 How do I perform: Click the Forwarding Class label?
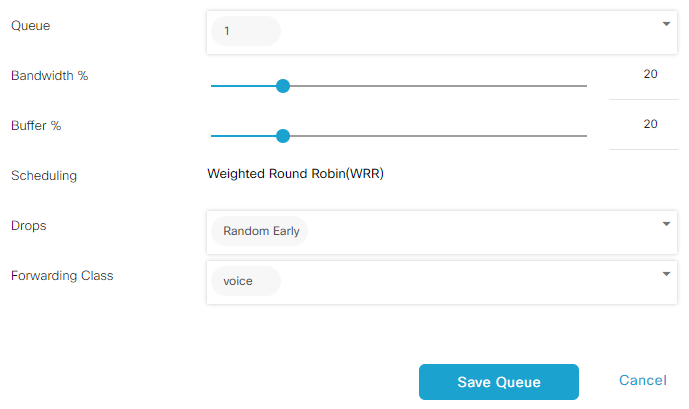62,275
